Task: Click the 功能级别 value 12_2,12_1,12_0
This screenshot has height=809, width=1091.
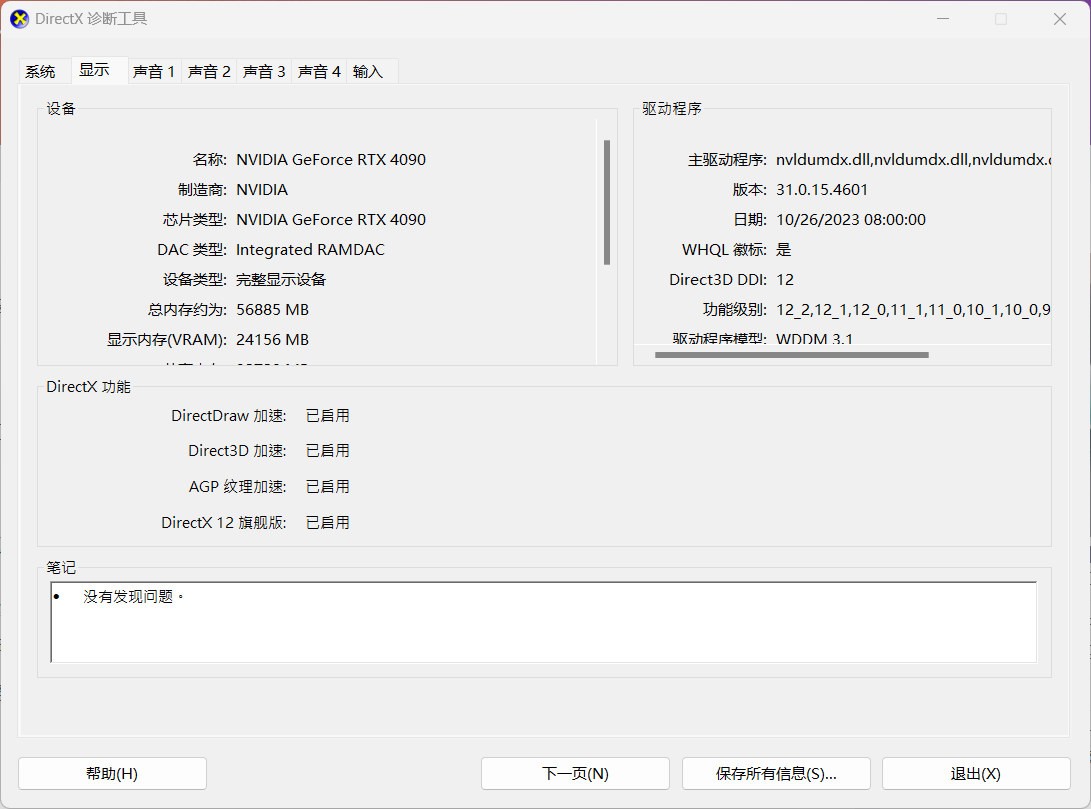Action: coord(913,310)
